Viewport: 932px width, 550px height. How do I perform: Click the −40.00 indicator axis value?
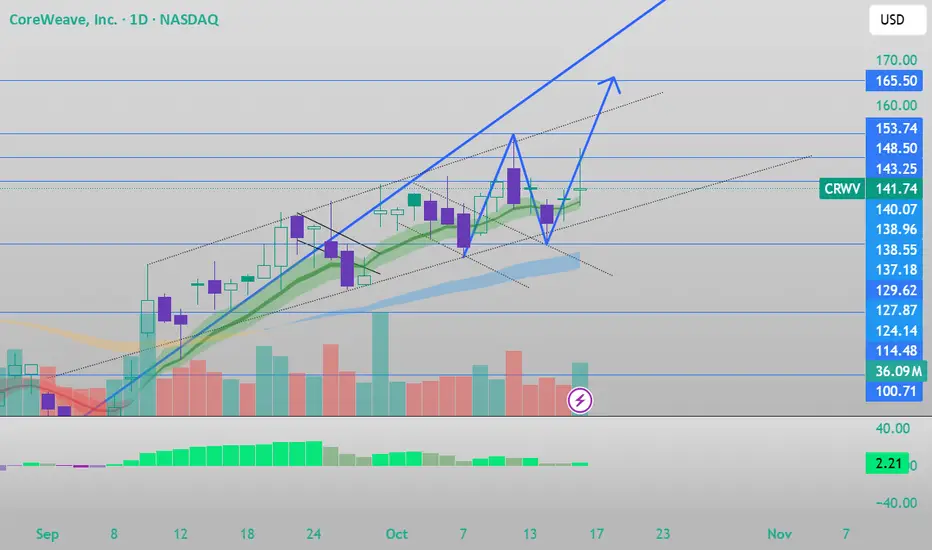coord(896,503)
